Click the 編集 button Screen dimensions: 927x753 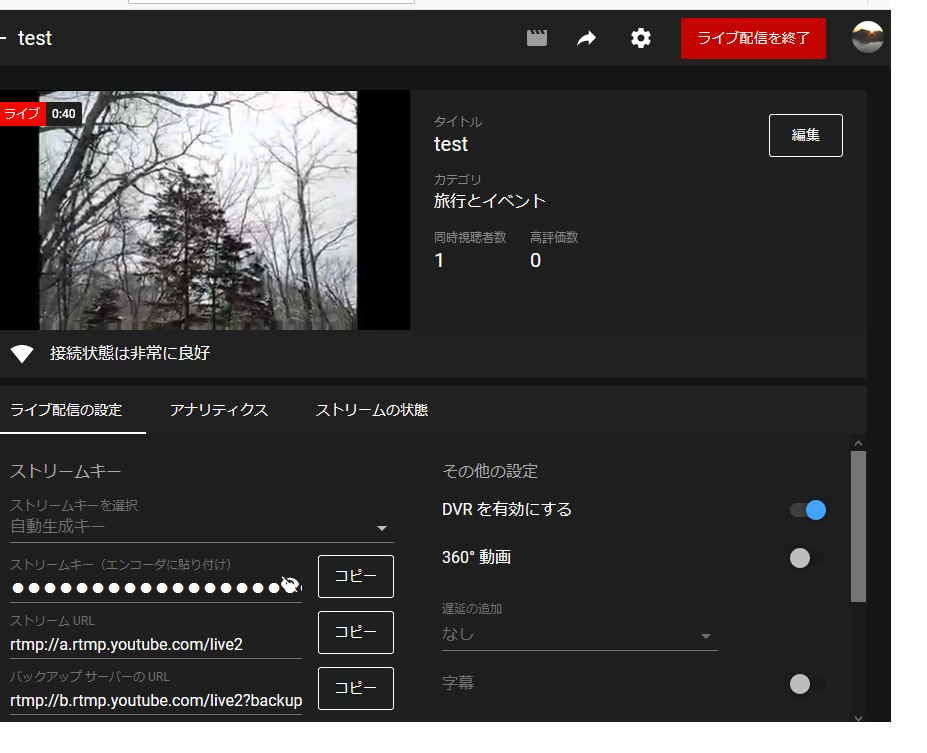(x=805, y=135)
